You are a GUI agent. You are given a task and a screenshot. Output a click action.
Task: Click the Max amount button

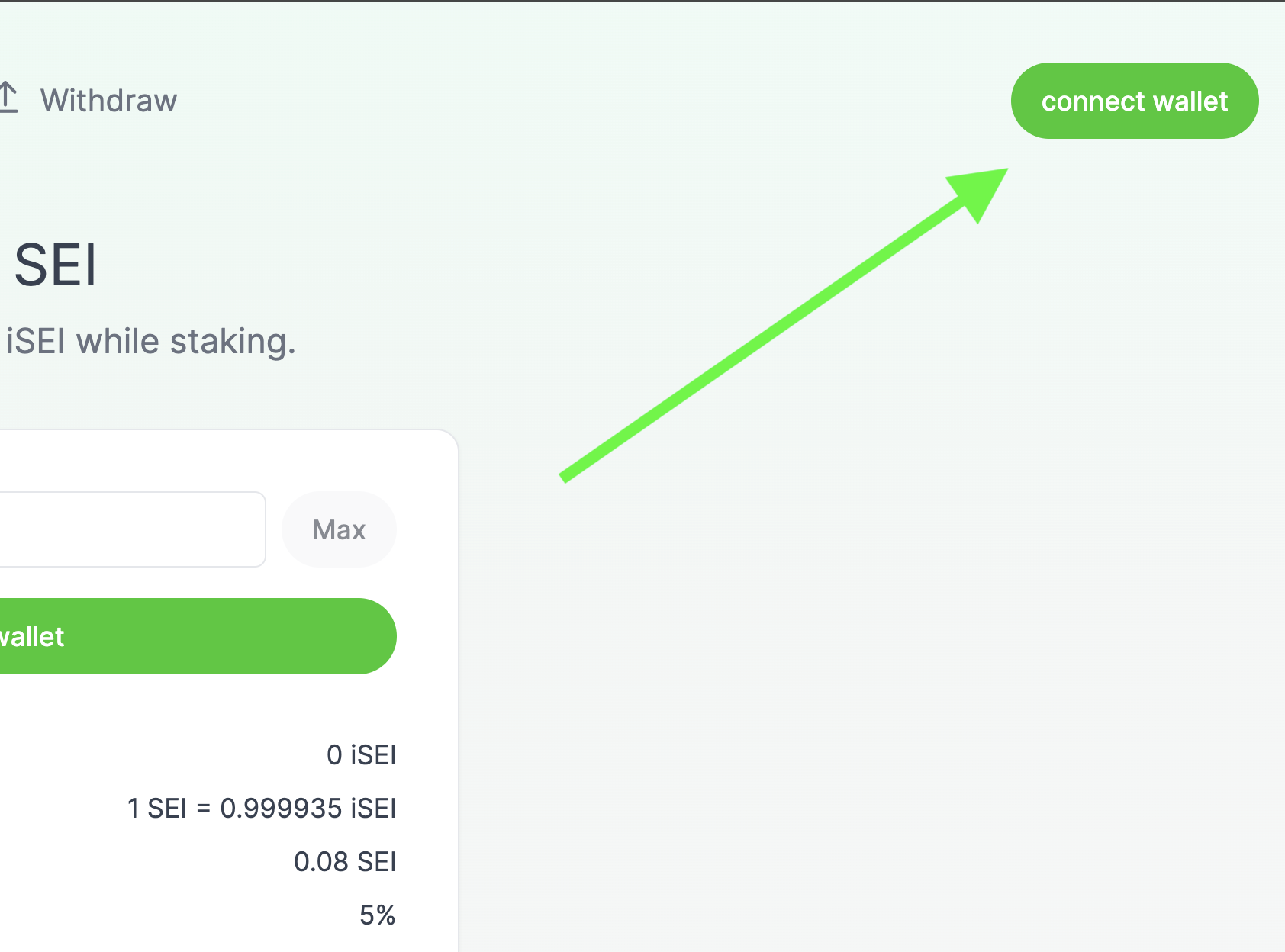pyautogui.click(x=339, y=529)
